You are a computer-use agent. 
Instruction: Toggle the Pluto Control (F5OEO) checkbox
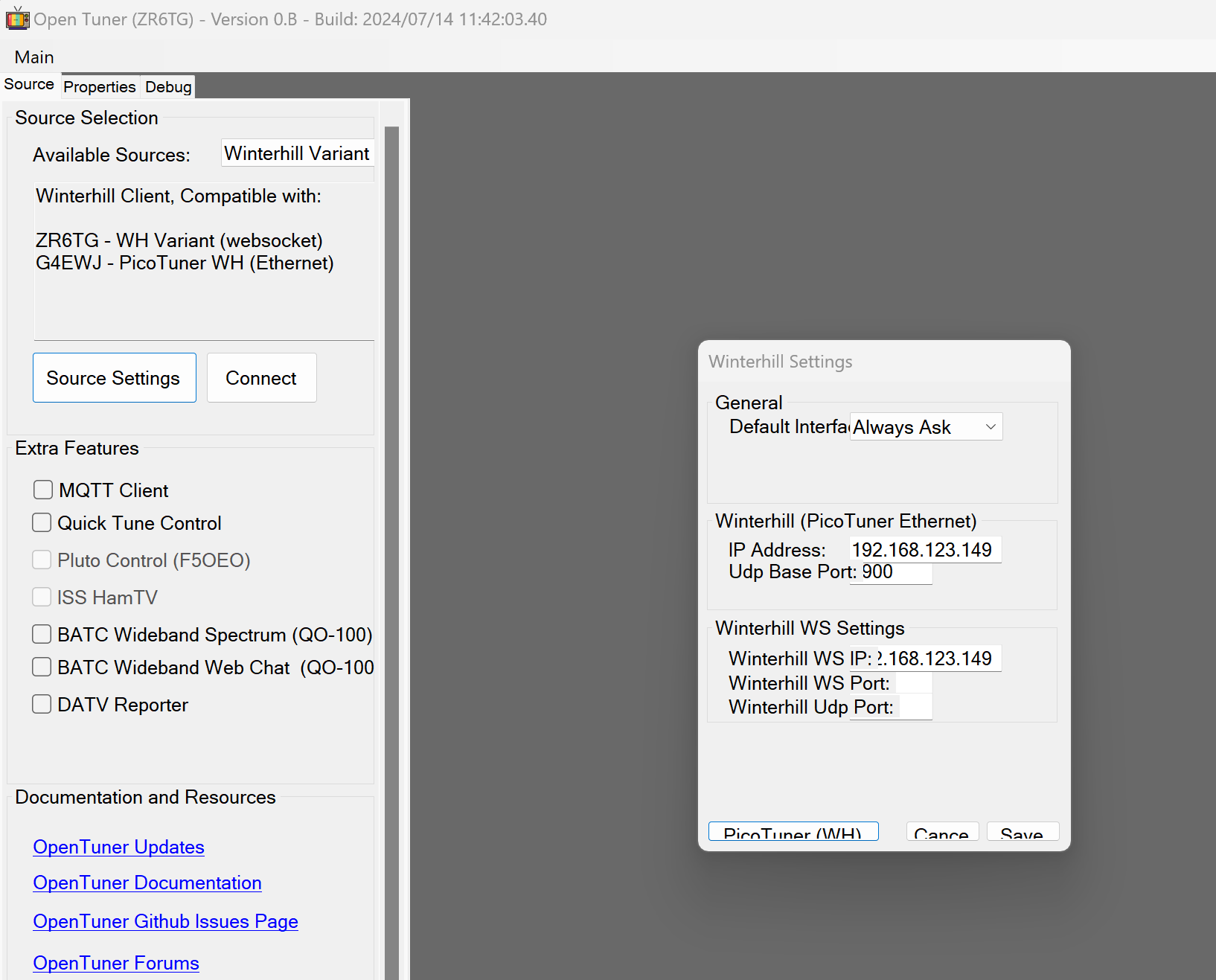coord(42,560)
